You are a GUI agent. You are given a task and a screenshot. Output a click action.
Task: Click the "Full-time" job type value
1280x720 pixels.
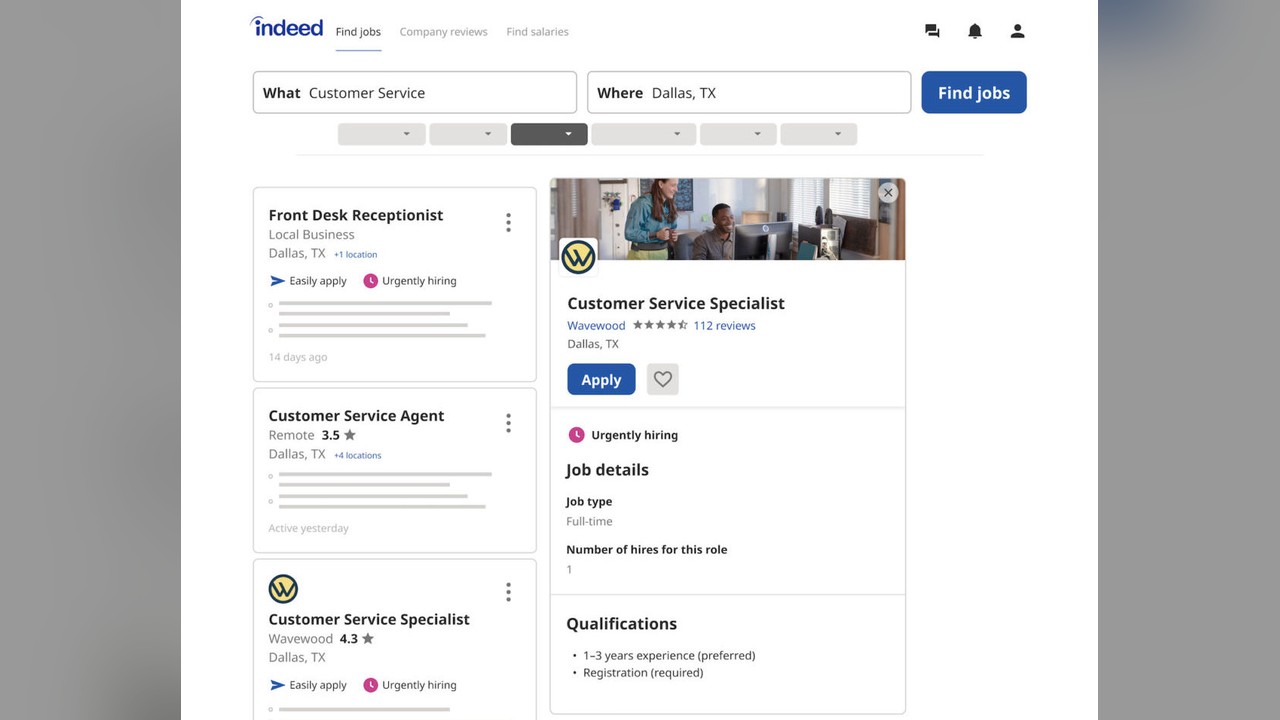[589, 522]
